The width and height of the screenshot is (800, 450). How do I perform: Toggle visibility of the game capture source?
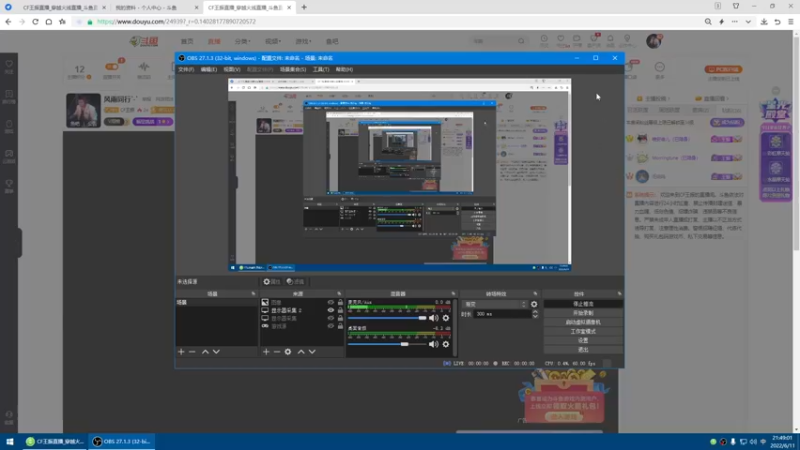tap(331, 326)
